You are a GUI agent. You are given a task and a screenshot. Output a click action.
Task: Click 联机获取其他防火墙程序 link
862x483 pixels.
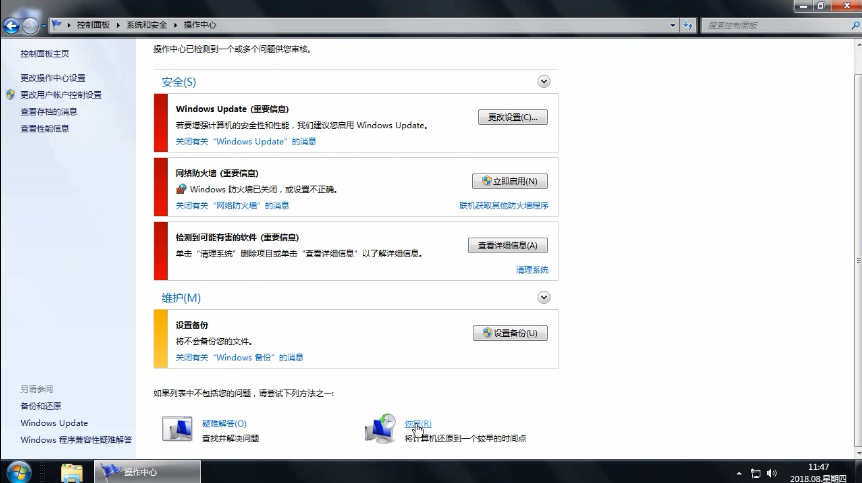504,206
